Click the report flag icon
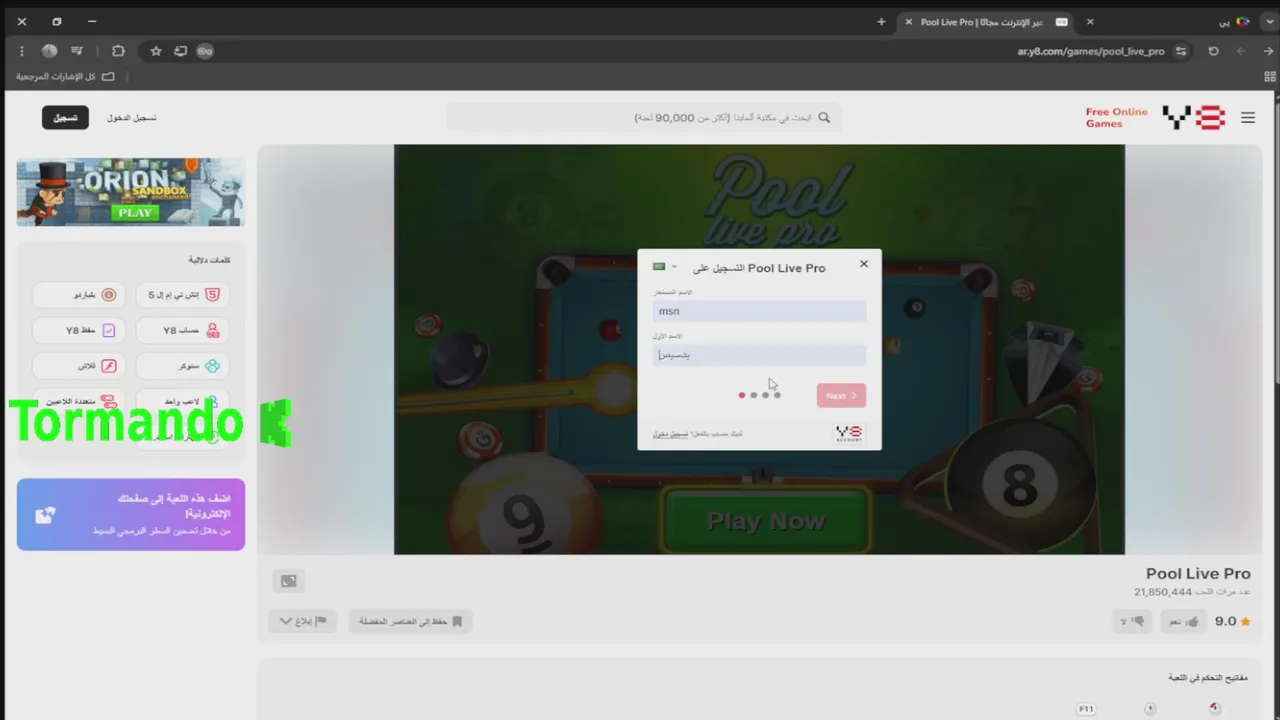 coord(321,621)
